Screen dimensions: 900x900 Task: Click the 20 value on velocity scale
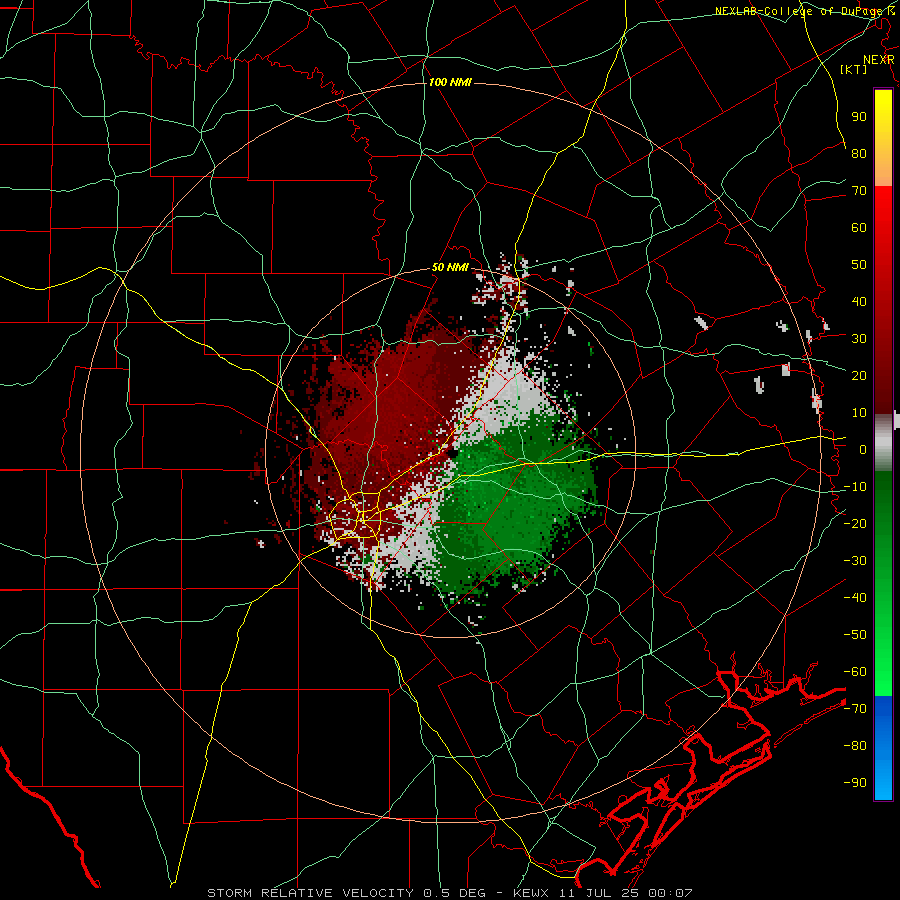tap(859, 375)
